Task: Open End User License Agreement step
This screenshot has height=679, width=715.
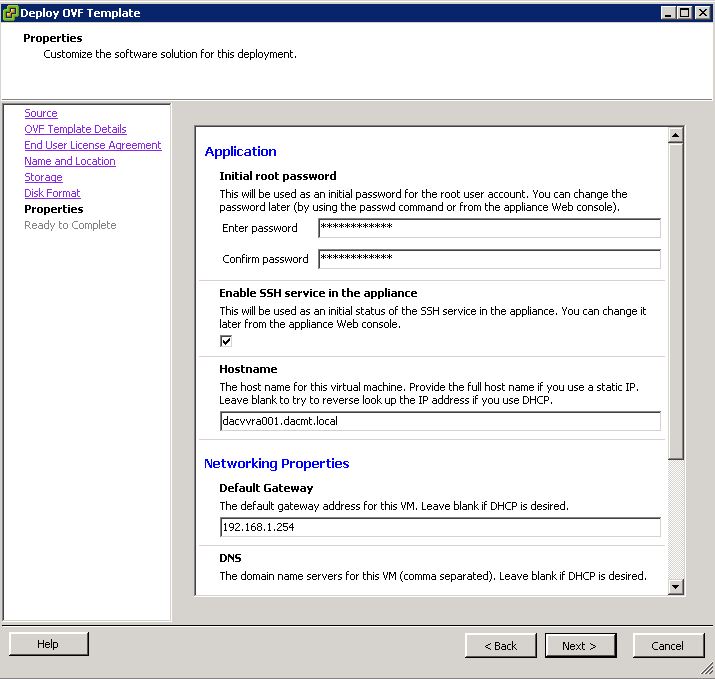Action: pos(93,145)
